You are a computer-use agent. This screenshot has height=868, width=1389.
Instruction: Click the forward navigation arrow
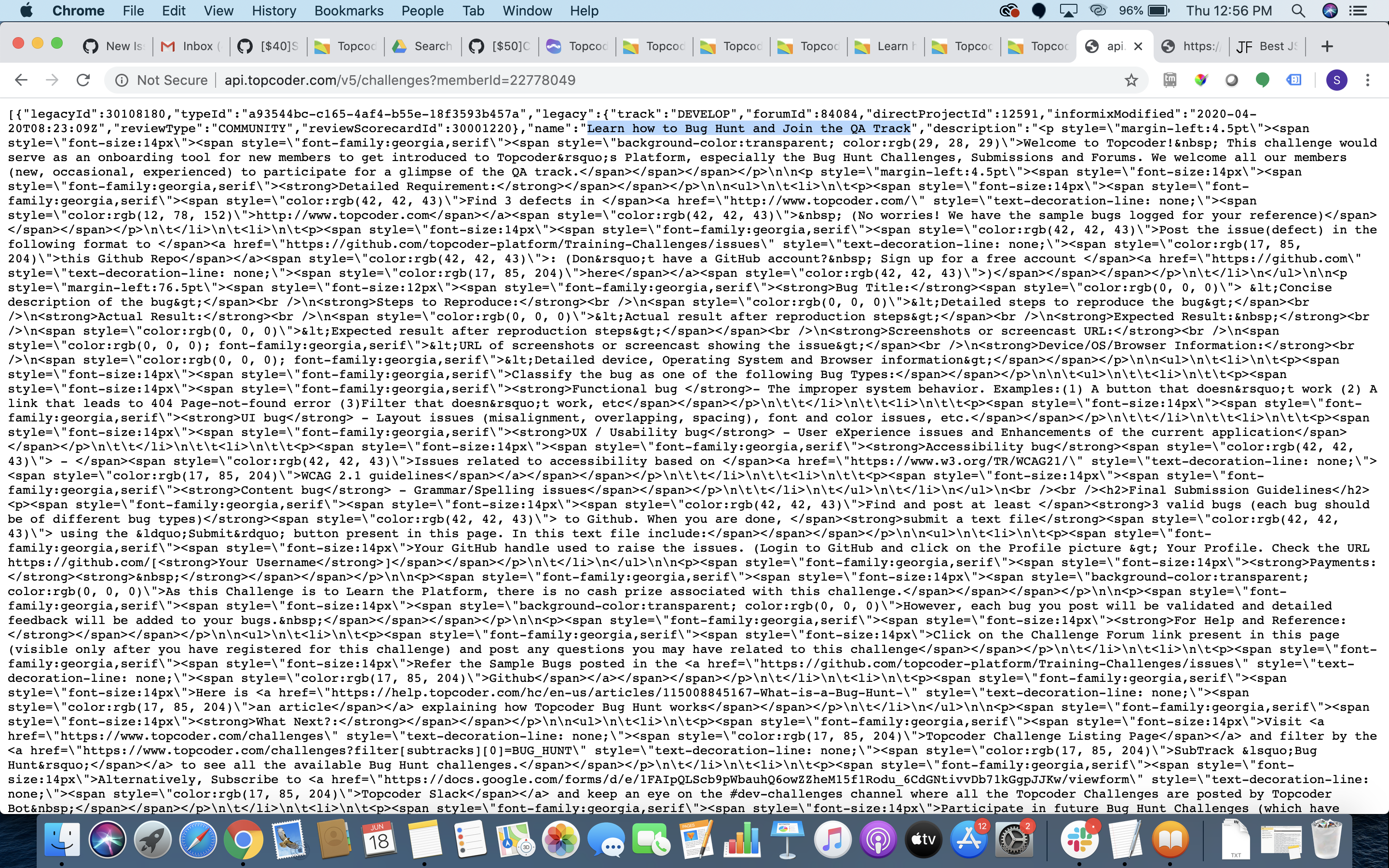(x=52, y=81)
